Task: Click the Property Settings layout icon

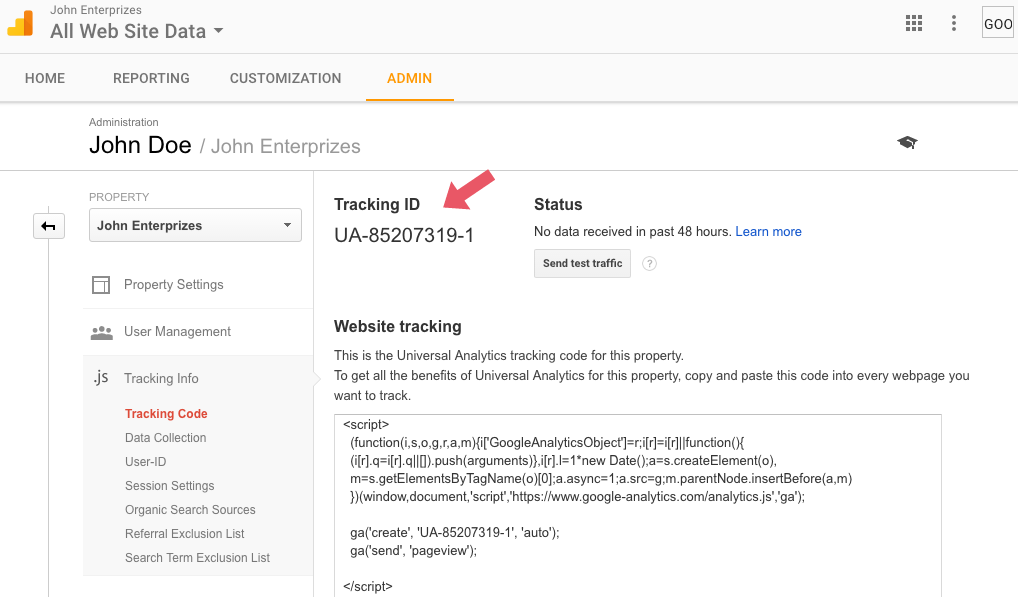Action: [x=101, y=285]
